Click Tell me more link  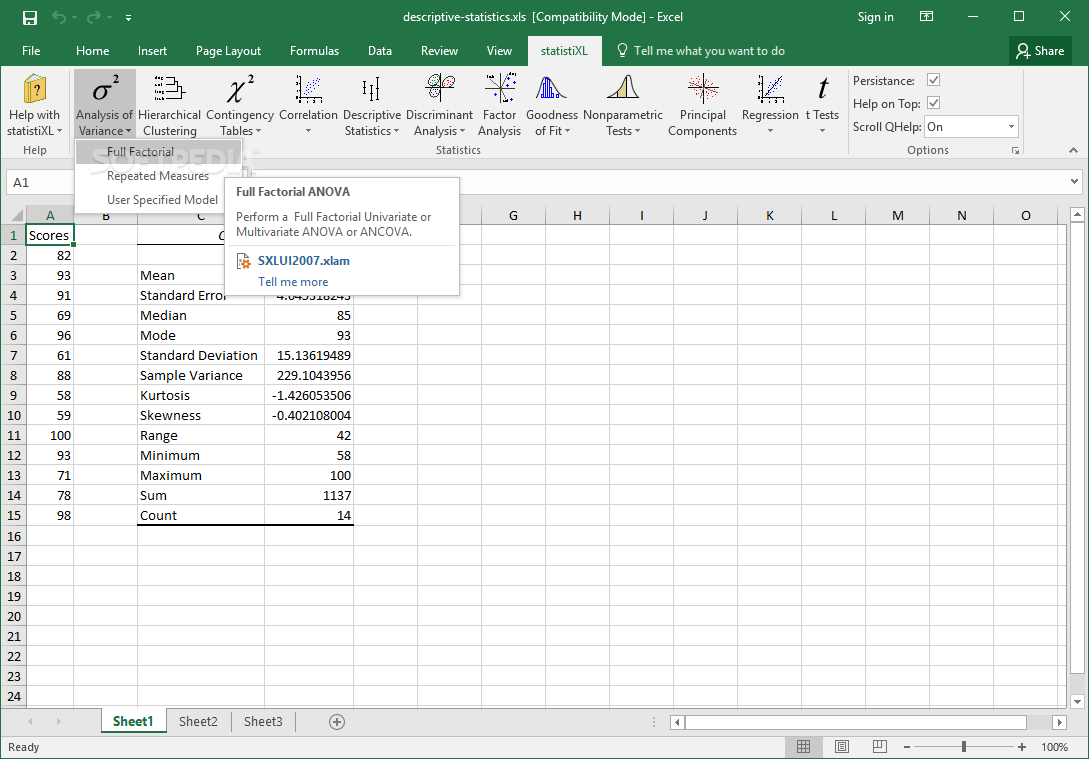pos(293,282)
